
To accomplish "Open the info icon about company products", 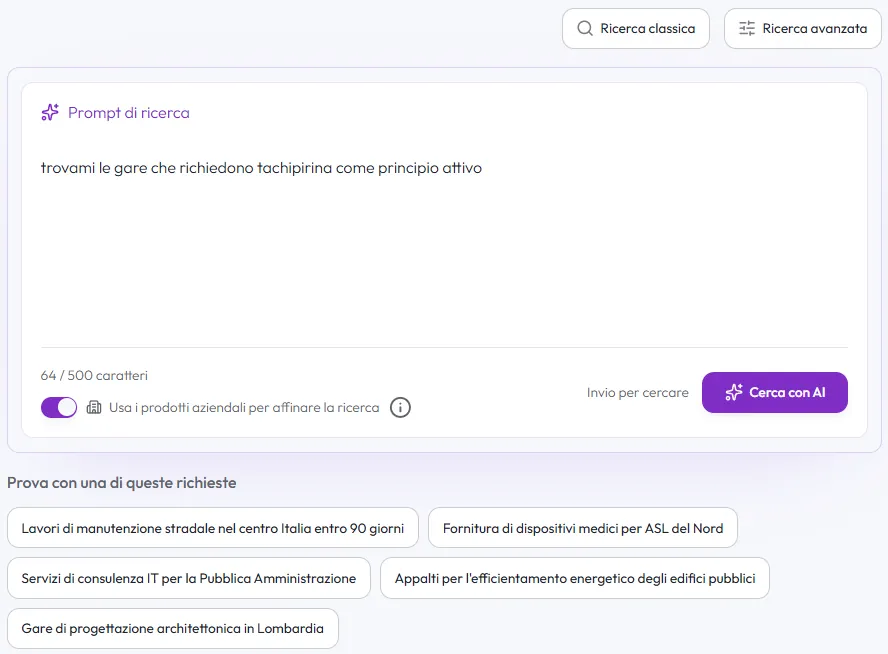I will point(400,407).
